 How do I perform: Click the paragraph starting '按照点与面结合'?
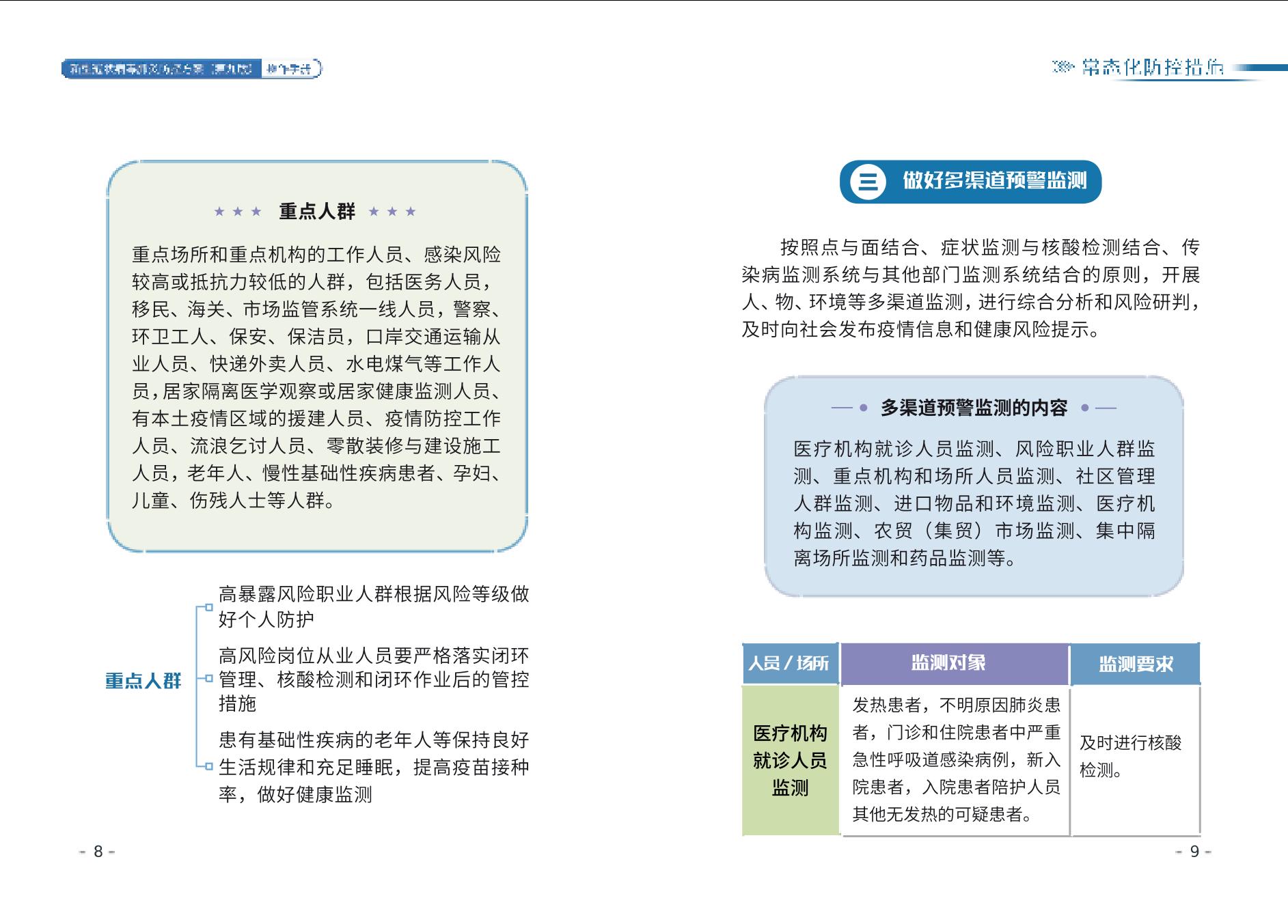coord(971,288)
